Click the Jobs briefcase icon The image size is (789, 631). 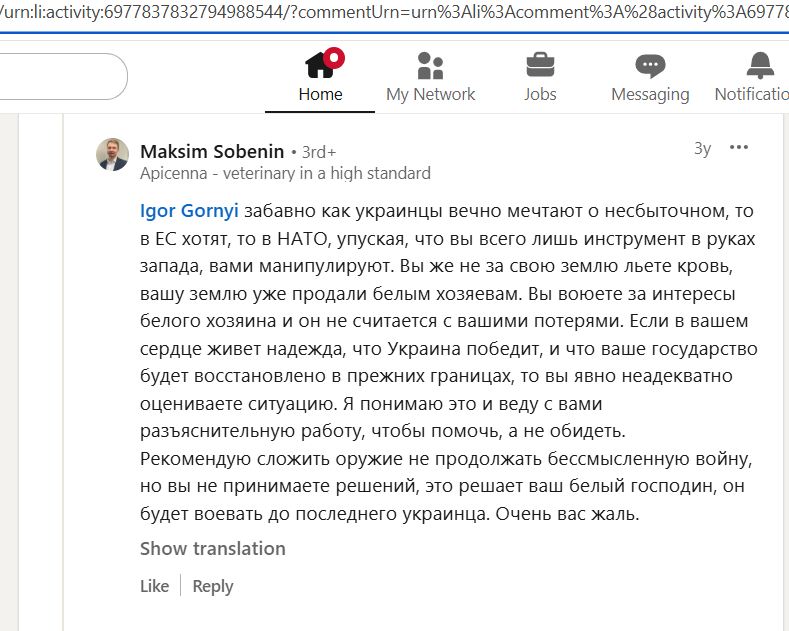click(540, 66)
